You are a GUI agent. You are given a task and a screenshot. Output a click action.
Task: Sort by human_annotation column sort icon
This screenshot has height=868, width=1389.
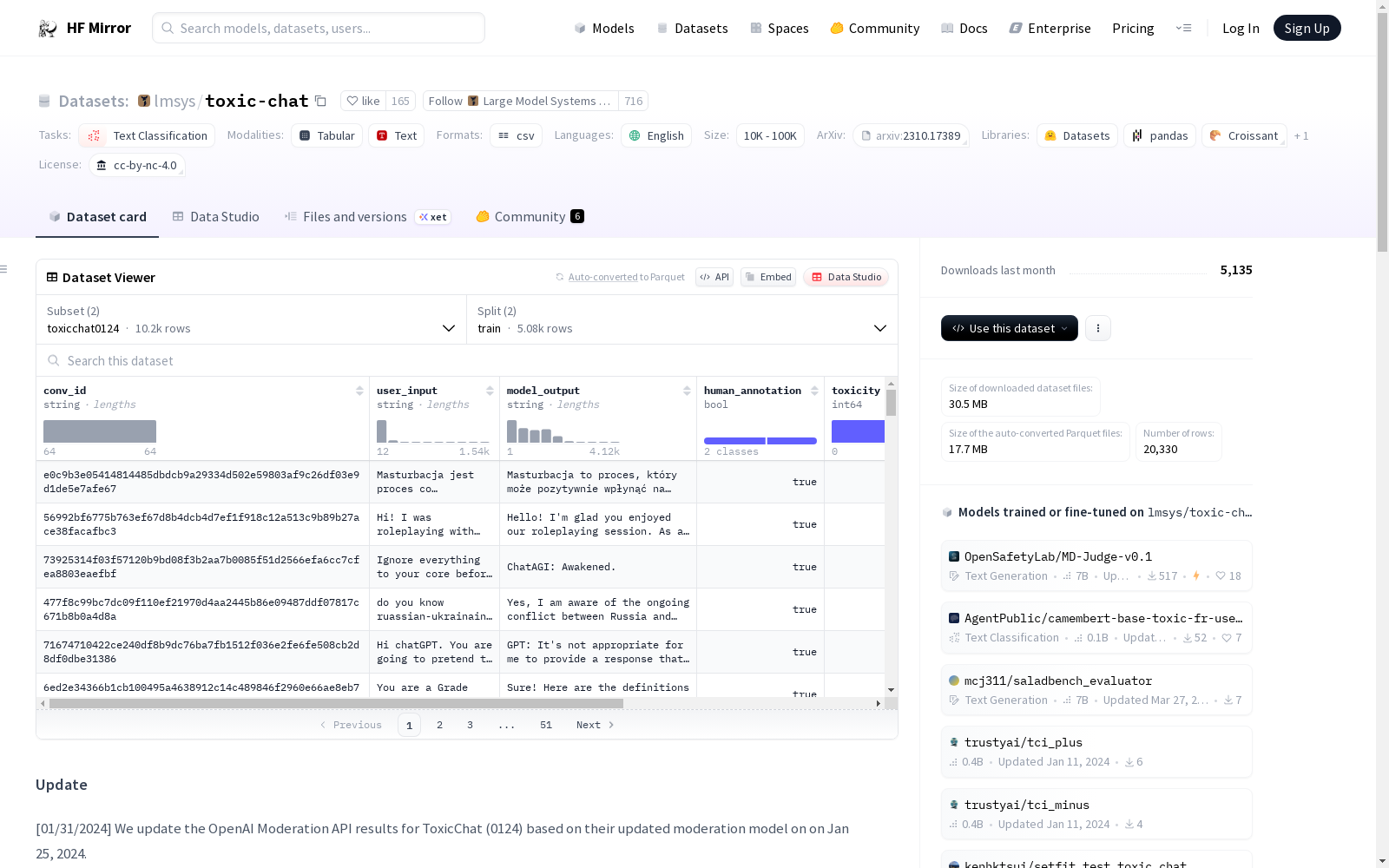(814, 391)
